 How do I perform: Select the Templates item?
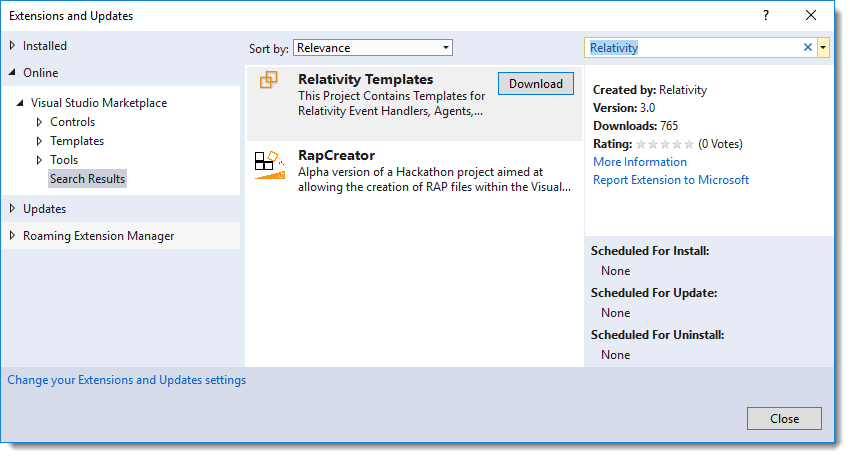(77, 141)
